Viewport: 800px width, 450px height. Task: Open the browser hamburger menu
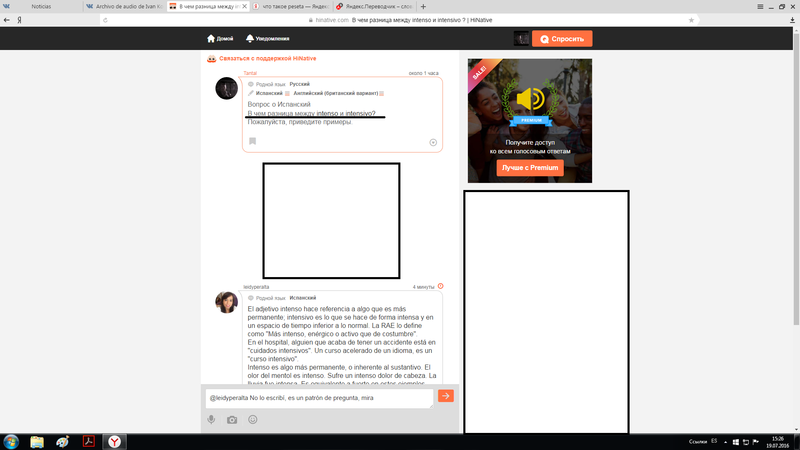pos(760,7)
